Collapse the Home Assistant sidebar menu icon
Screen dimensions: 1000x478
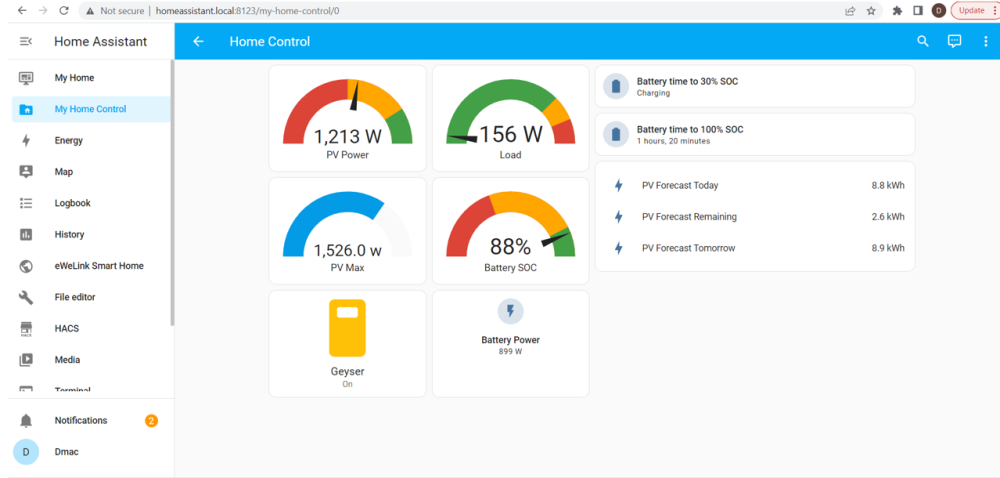[x=26, y=41]
